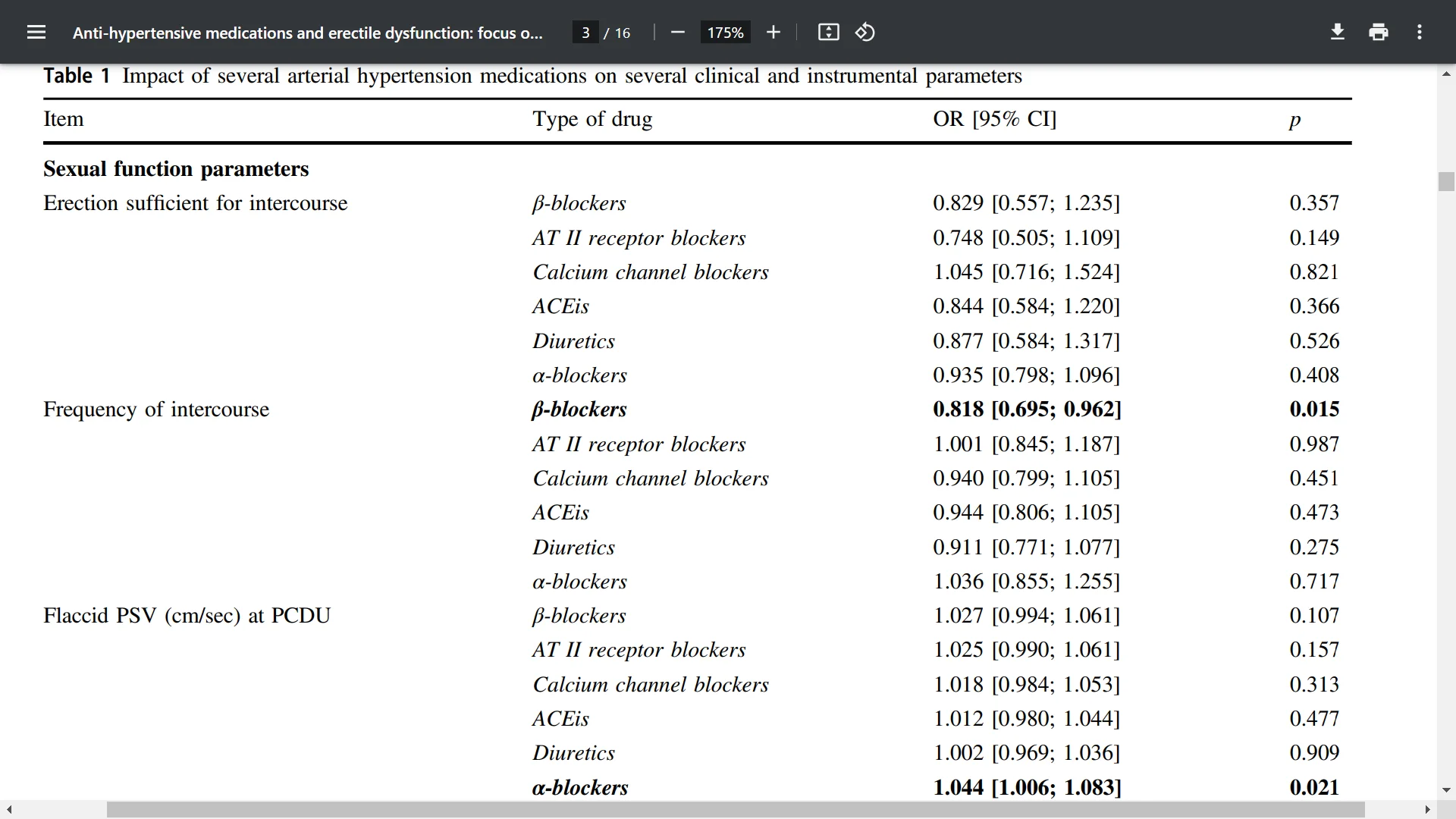Click the 'Table 1' caption label
1456x819 pixels.
pos(77,76)
